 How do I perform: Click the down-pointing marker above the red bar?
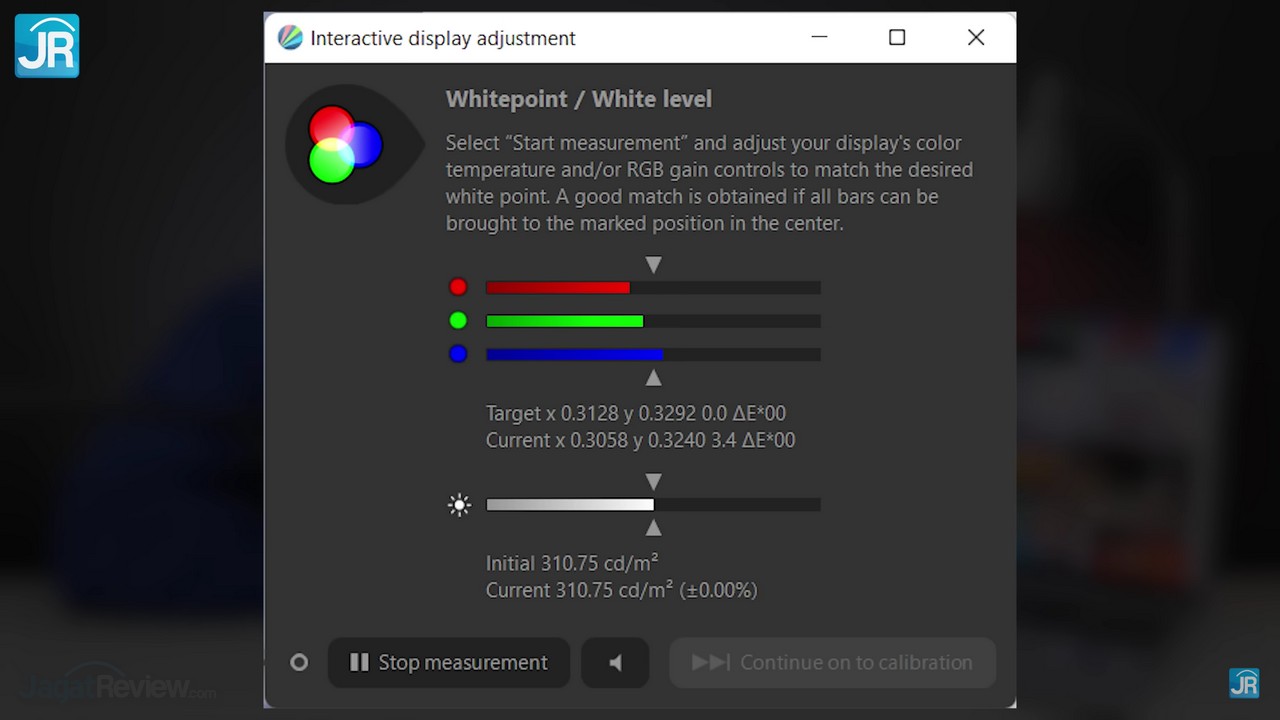[x=653, y=265]
